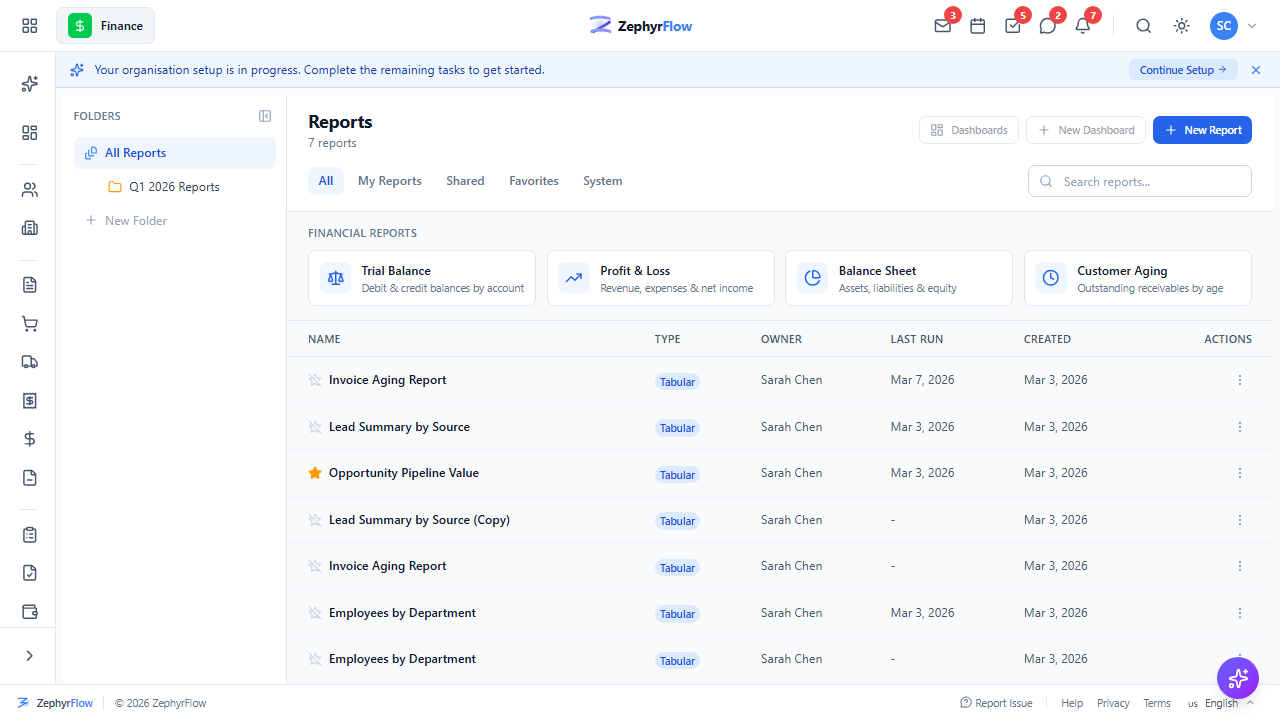Expand the left sidebar with chevron arrow

29,656
